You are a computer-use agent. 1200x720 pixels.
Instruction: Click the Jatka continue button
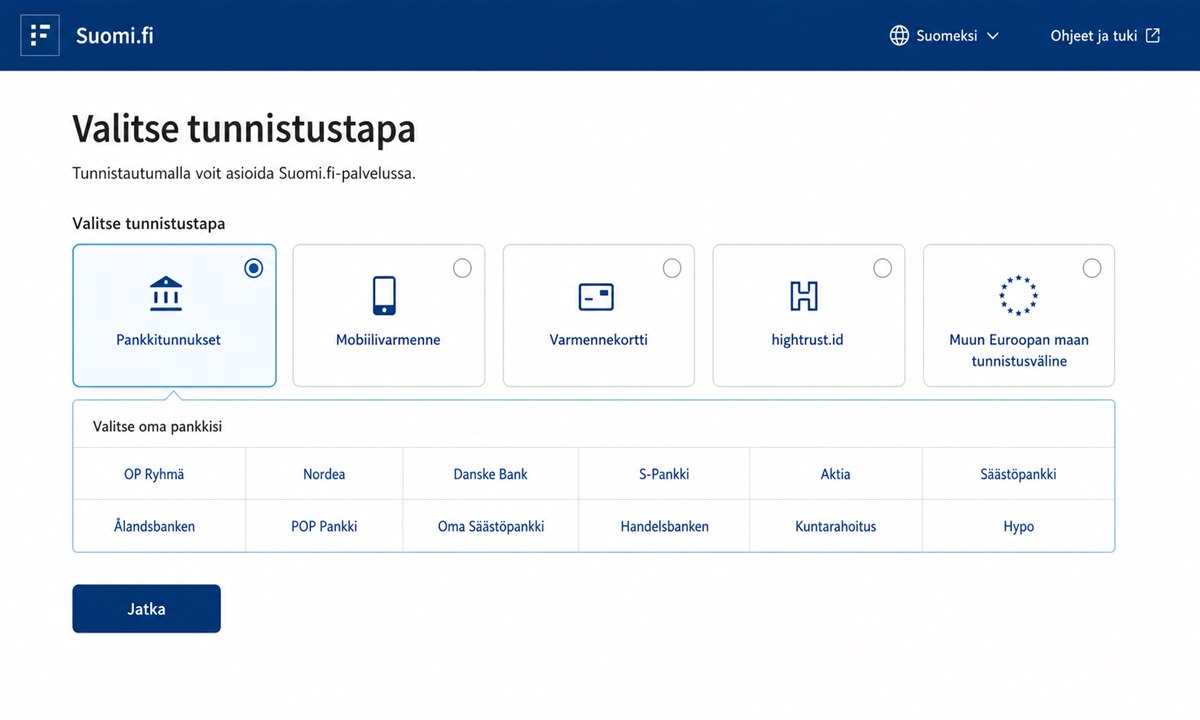click(146, 609)
